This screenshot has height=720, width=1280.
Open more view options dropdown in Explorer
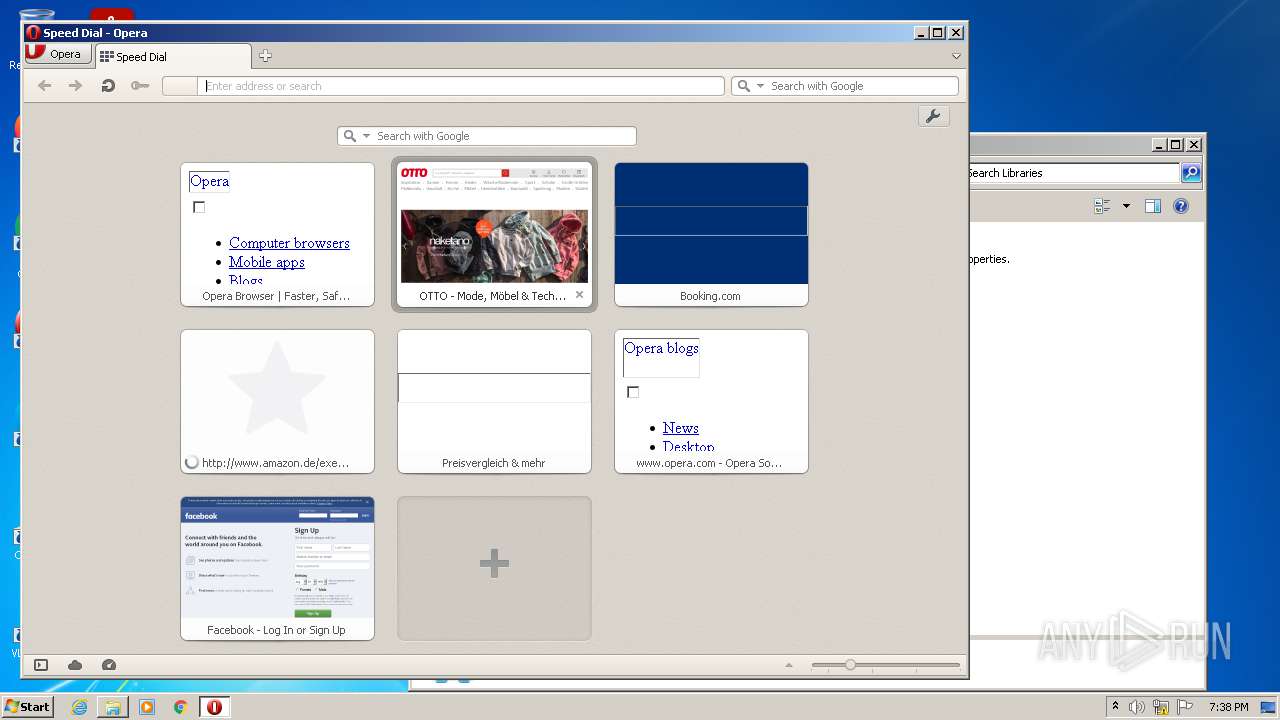coord(1126,206)
